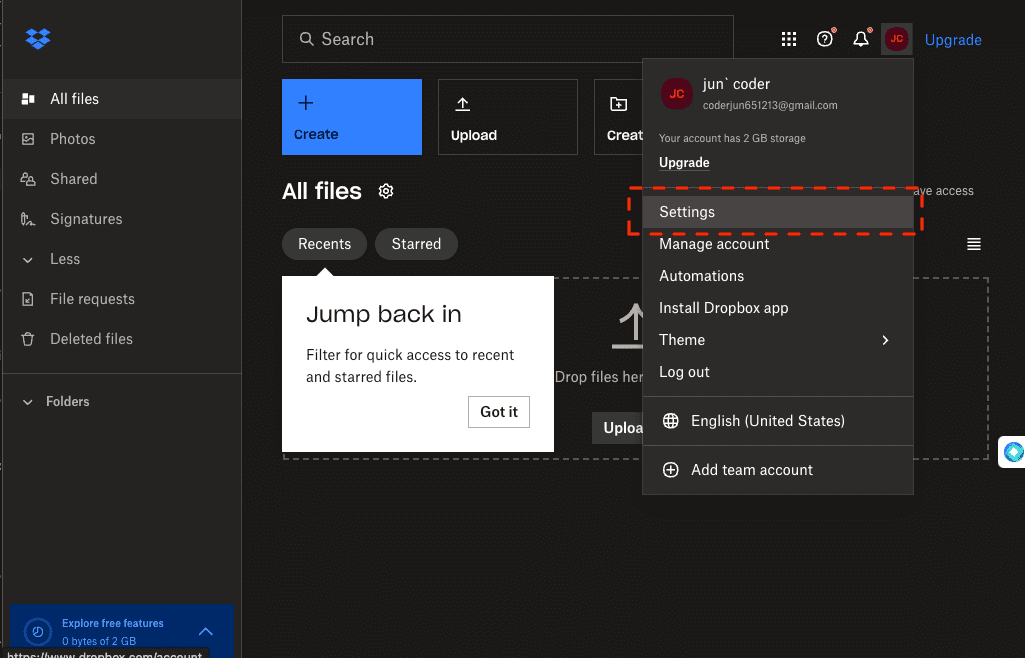
Task: Click the All files gear icon
Action: click(x=386, y=191)
